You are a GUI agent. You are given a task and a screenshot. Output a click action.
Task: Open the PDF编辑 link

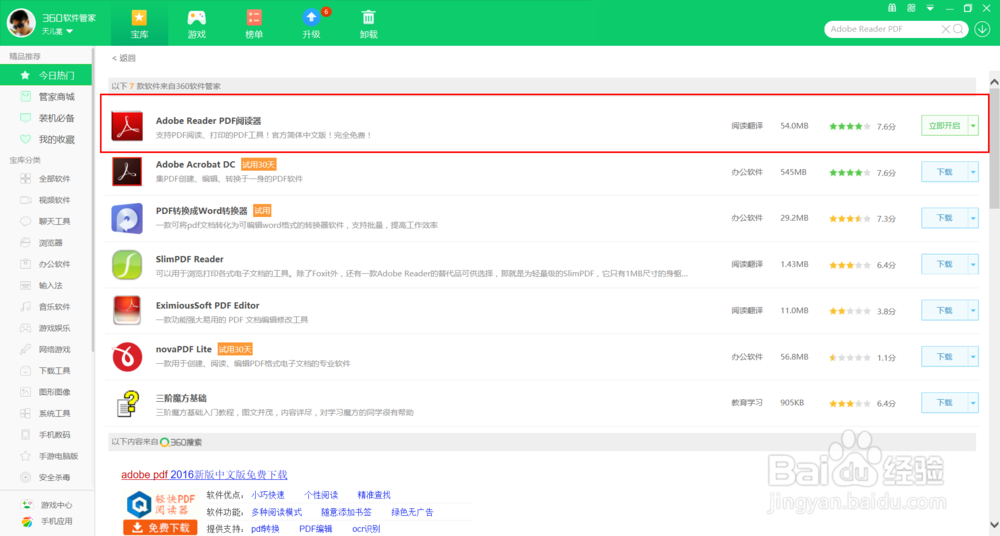point(316,529)
